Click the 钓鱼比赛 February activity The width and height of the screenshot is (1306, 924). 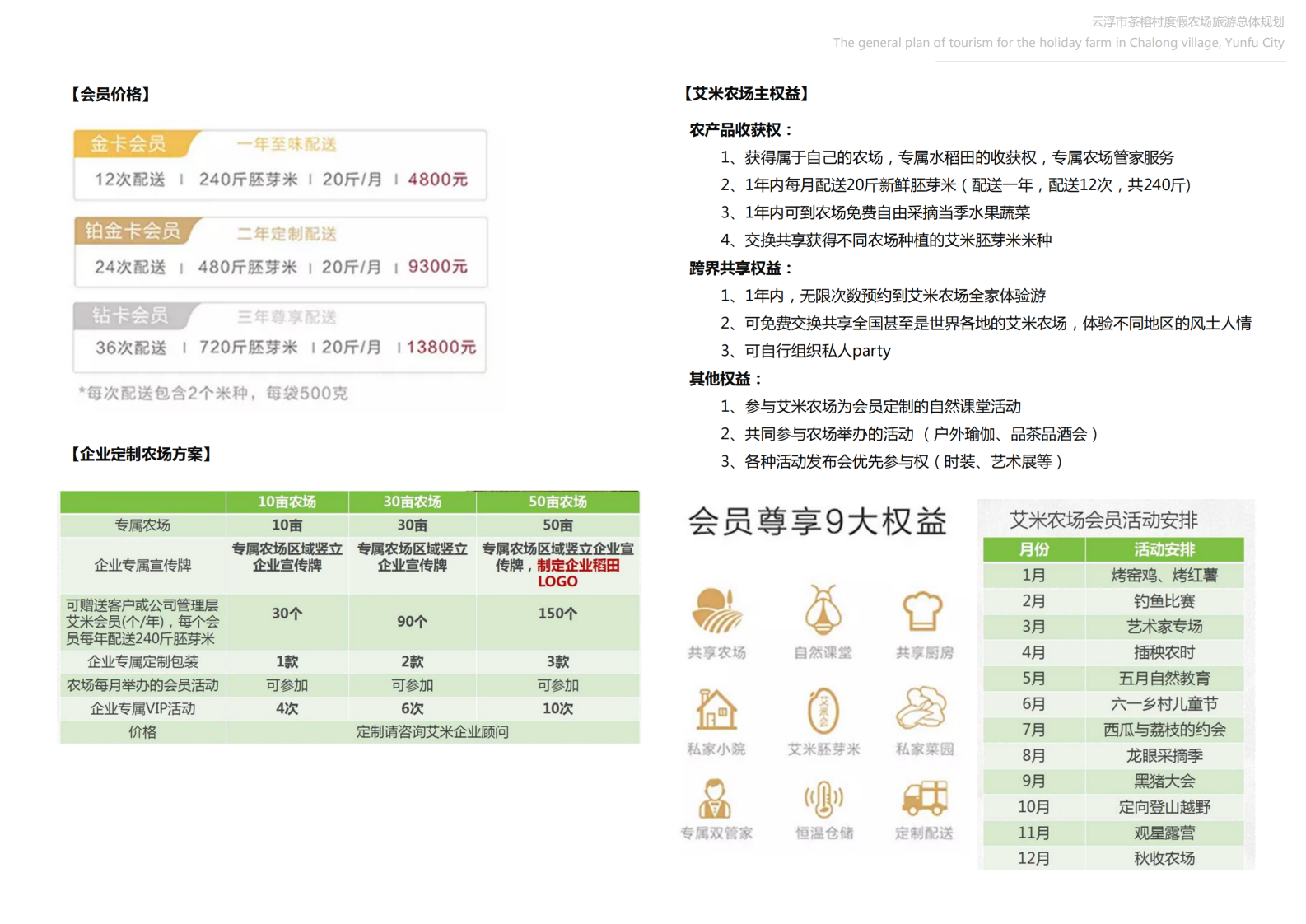point(1164,601)
